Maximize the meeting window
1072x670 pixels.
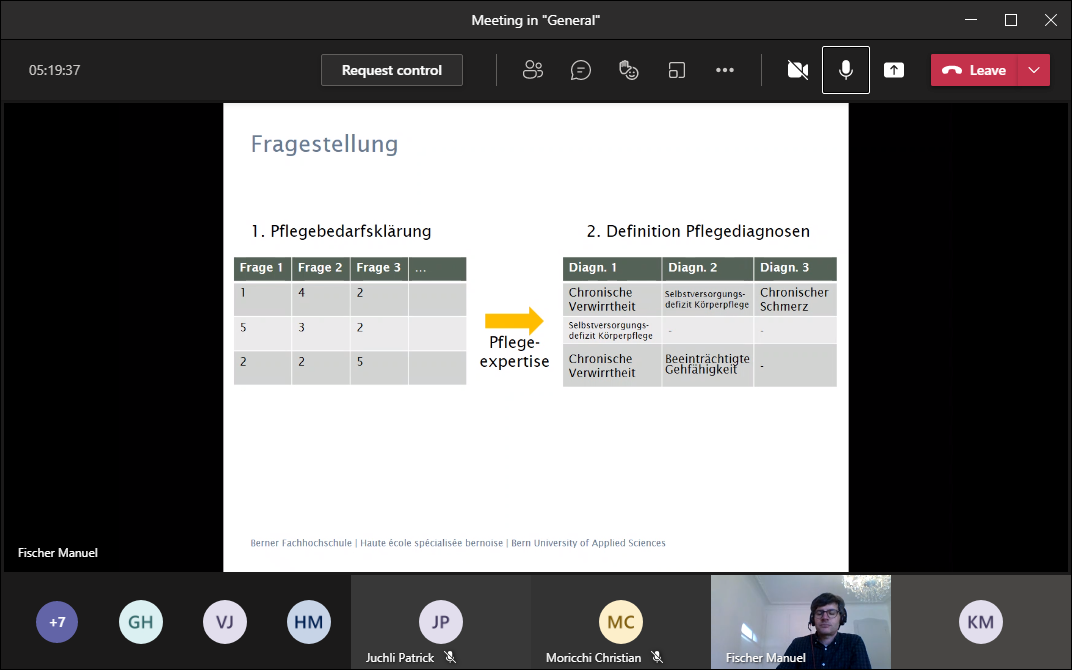[1011, 20]
